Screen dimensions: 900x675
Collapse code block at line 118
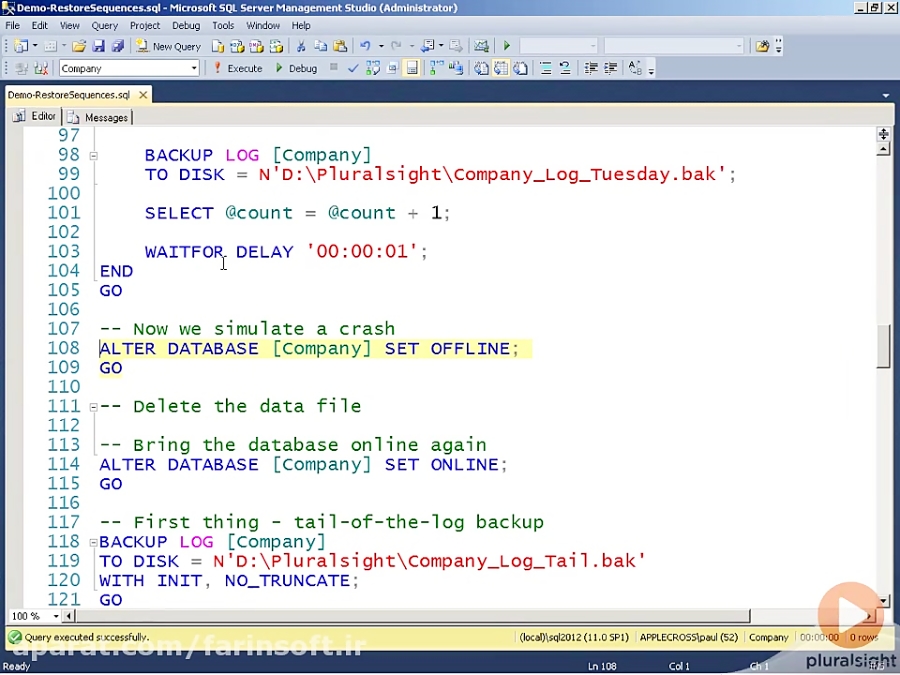point(93,541)
